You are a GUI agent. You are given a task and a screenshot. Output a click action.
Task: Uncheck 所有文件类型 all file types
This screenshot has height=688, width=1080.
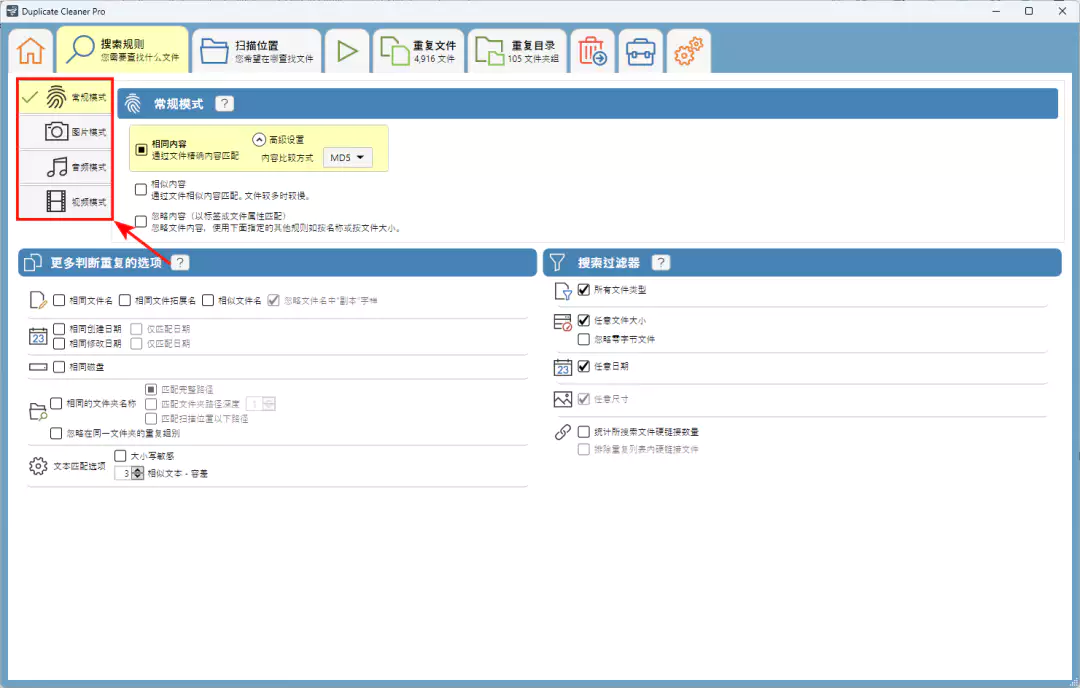pos(584,290)
